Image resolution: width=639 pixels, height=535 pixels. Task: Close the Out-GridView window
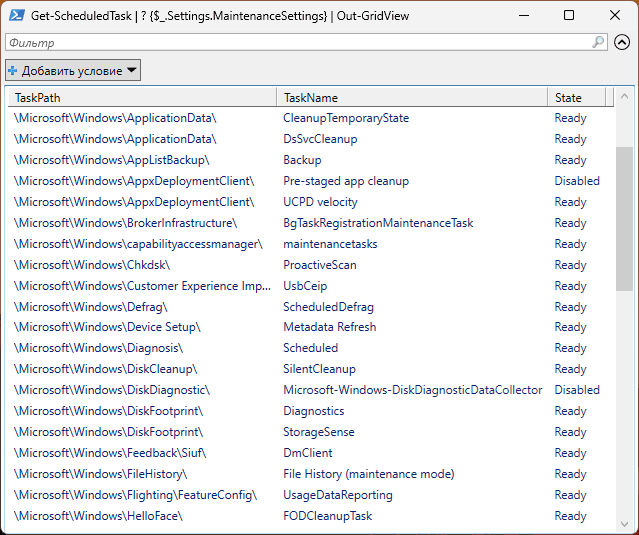615,15
